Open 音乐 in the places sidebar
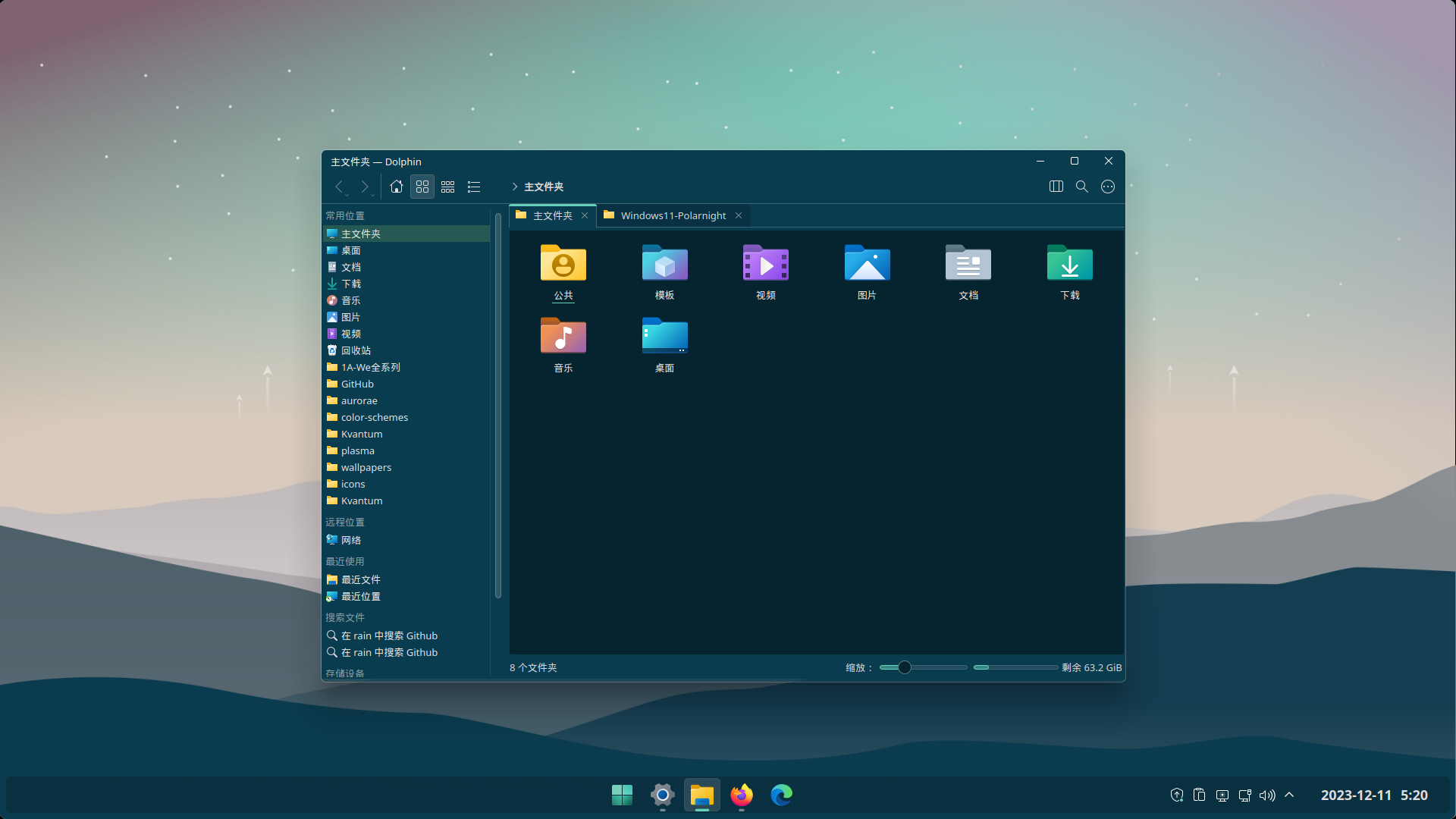Image resolution: width=1456 pixels, height=819 pixels. click(407, 300)
